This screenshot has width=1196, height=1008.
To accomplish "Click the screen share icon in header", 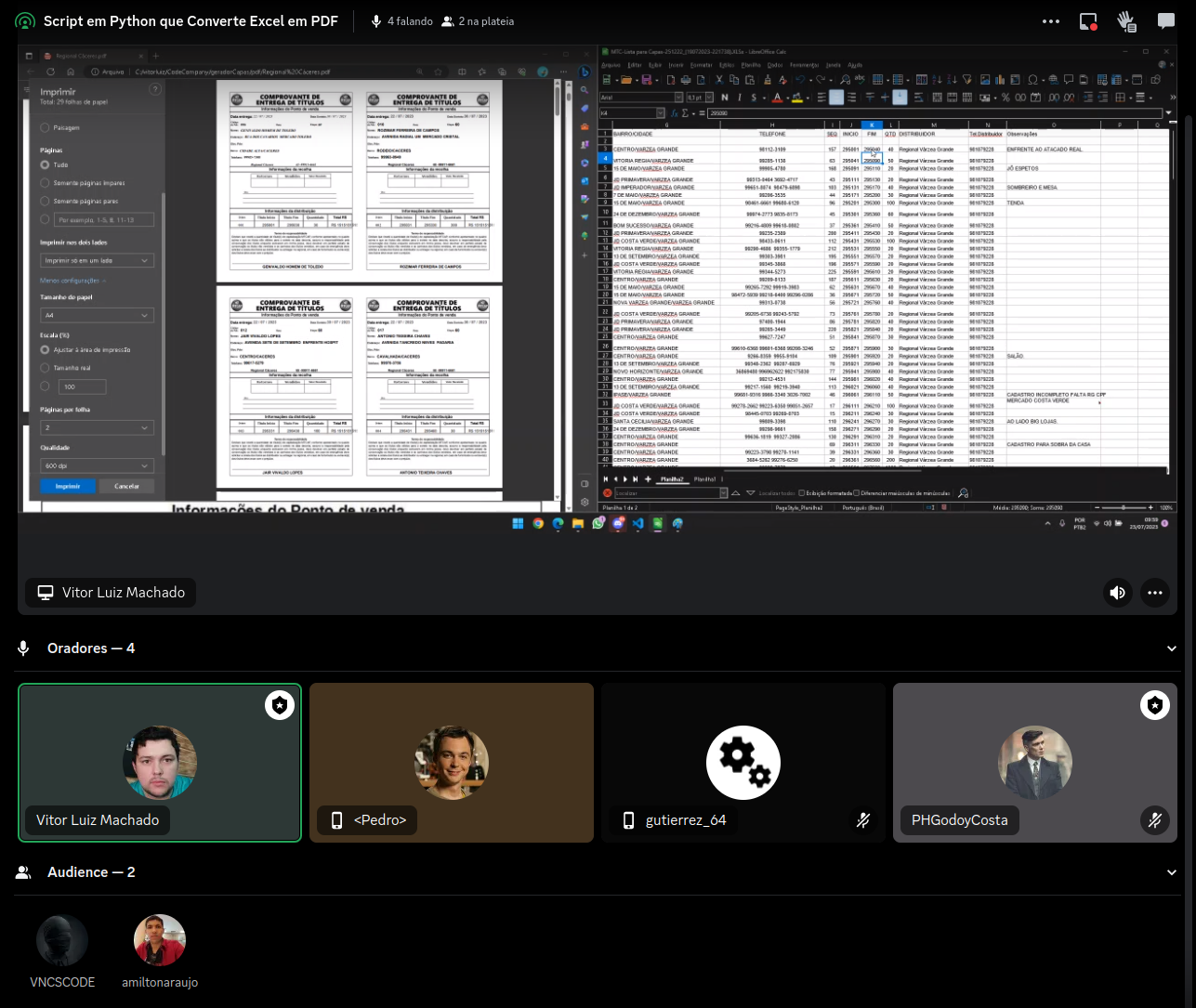I will [x=1088, y=21].
